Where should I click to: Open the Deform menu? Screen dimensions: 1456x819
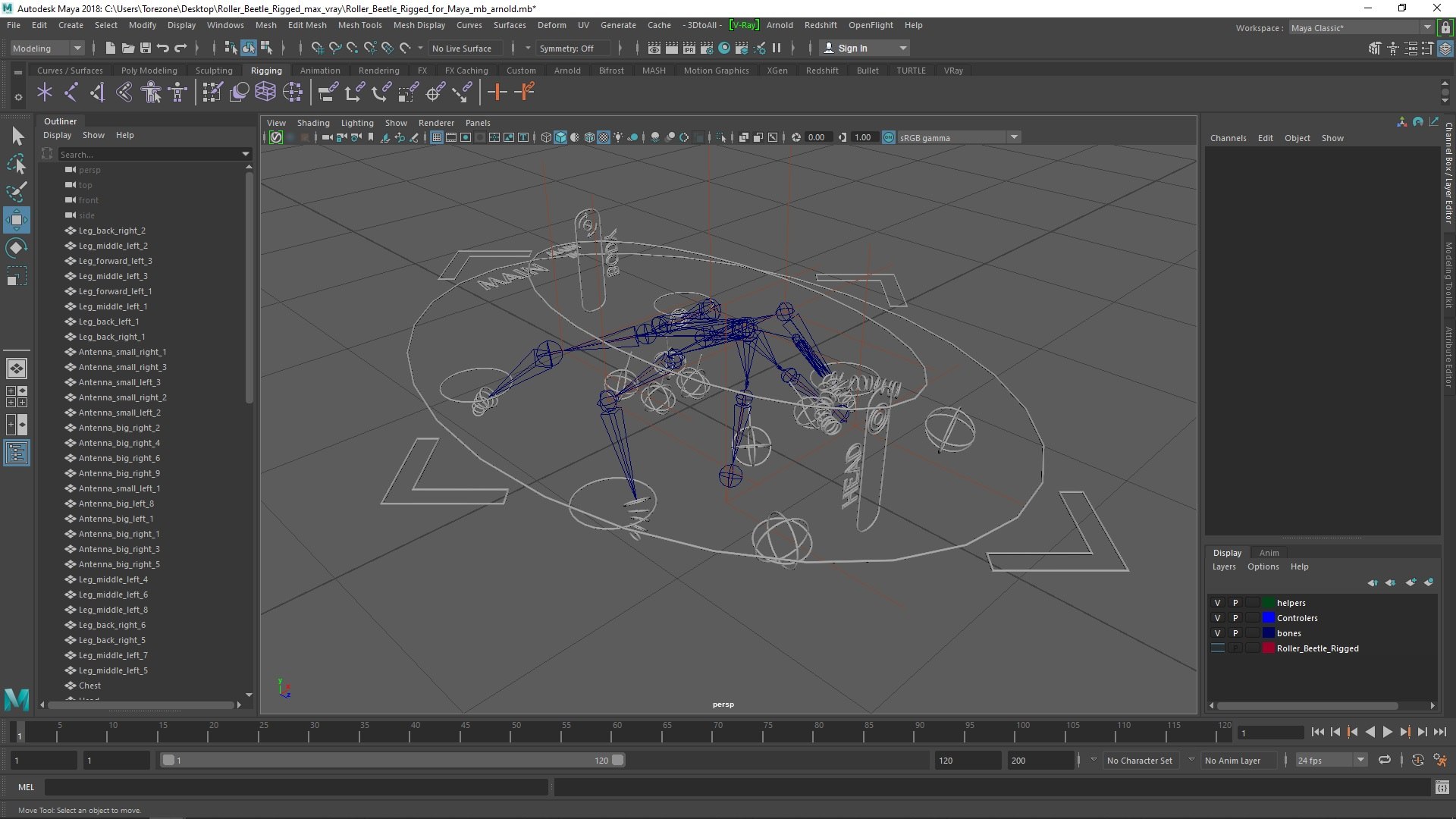click(551, 25)
